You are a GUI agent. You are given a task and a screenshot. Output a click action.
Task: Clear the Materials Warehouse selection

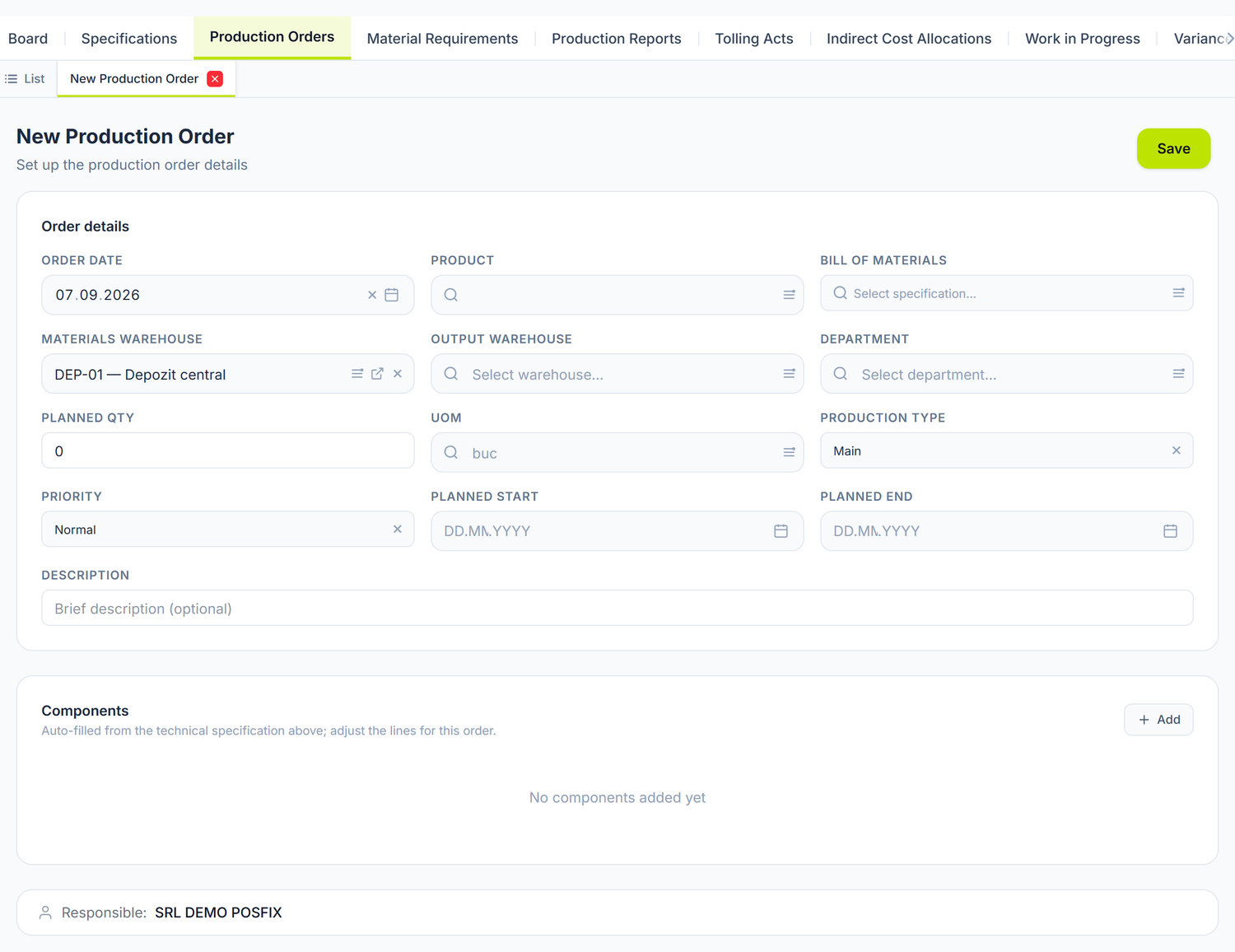tap(398, 374)
